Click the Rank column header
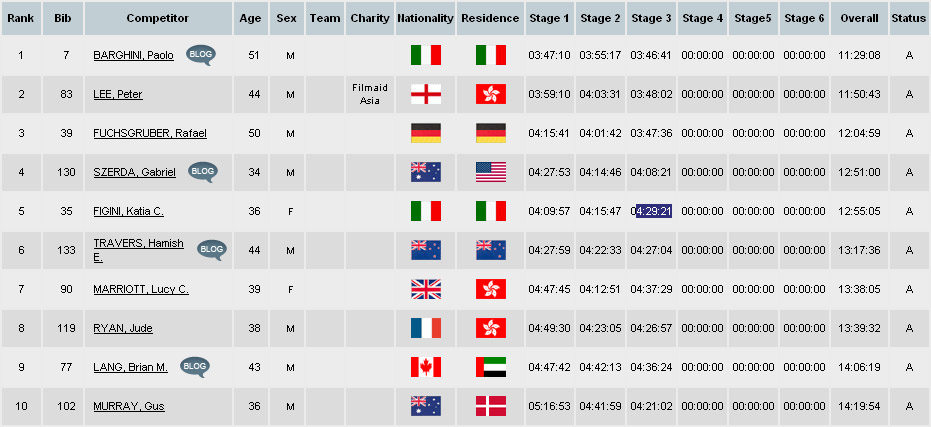The width and height of the screenshot is (931, 427). pos(21,18)
